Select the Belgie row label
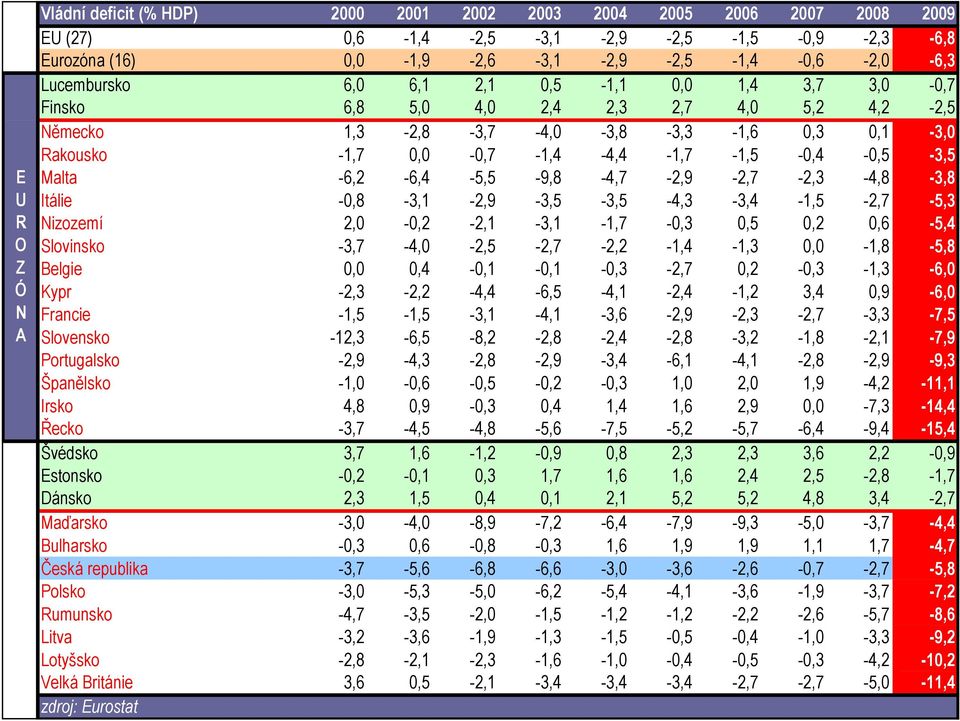Viewport: 960px width, 721px height. 61,269
